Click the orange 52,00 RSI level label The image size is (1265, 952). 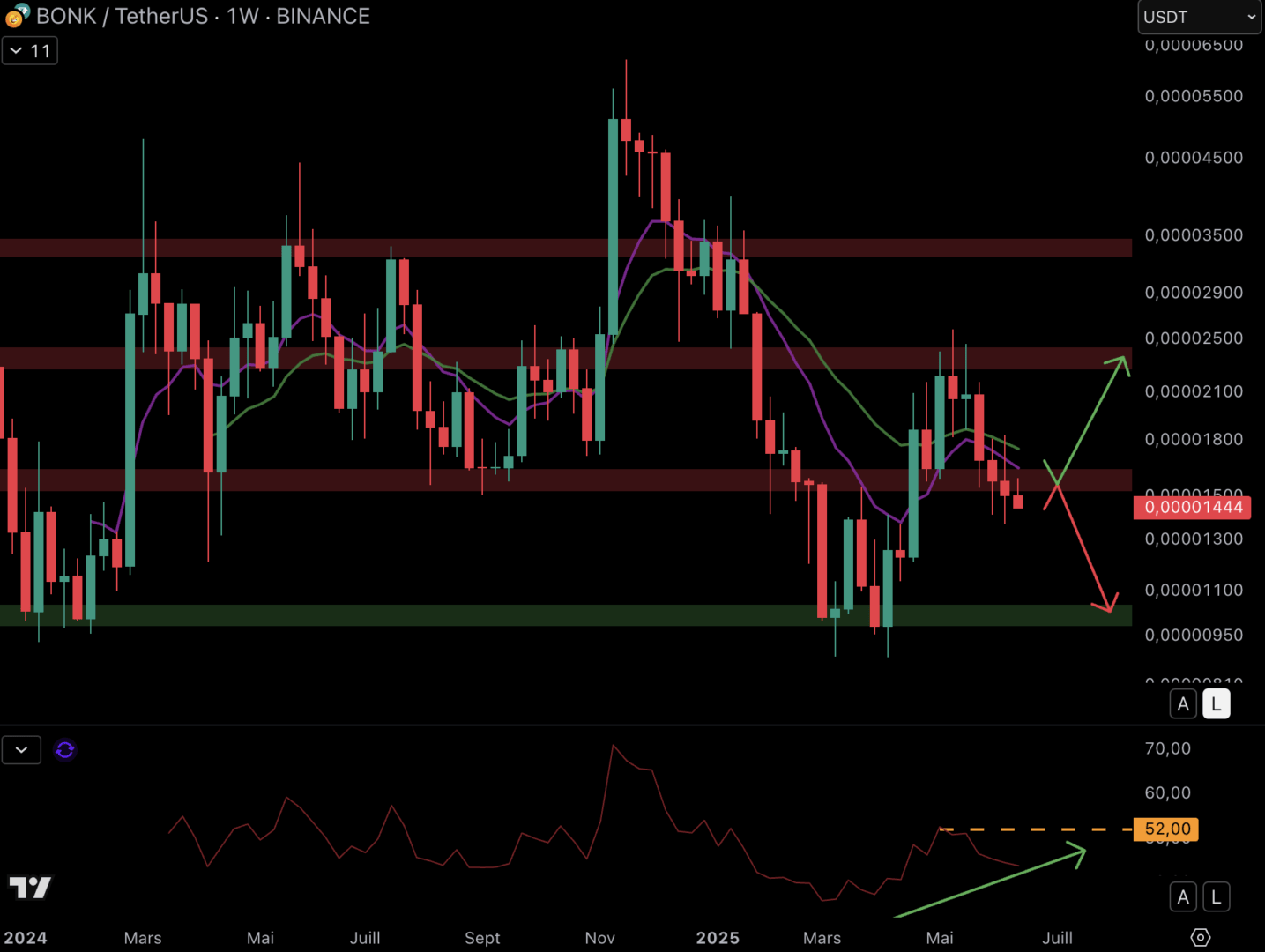(1166, 829)
